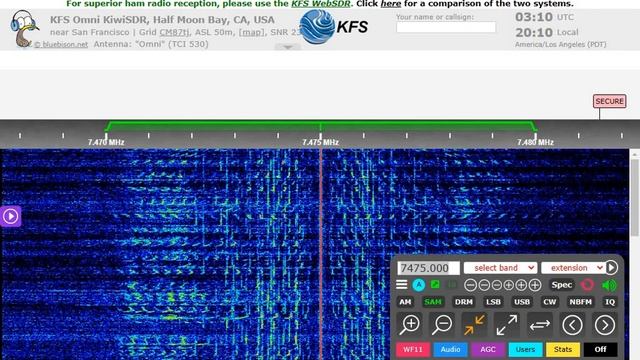The image size is (640, 360).
Task: Click the dim pause icon beside green square
Action: click(x=452, y=284)
